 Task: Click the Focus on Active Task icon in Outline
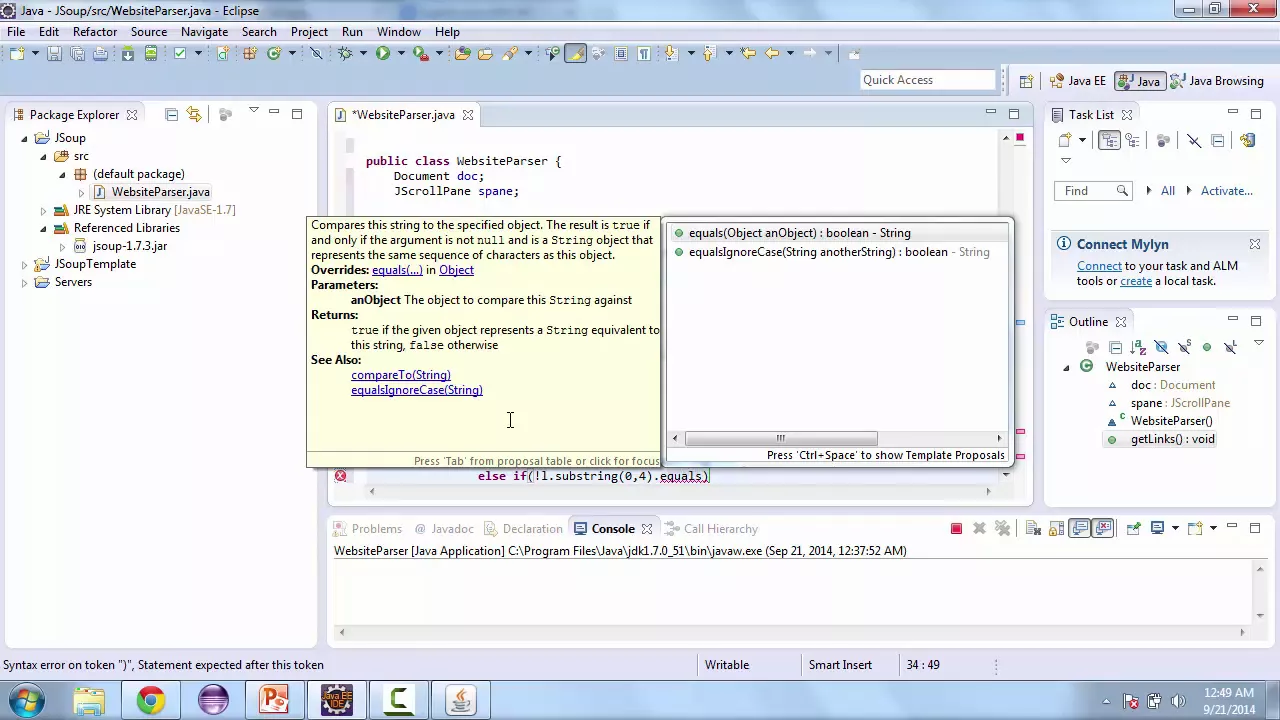point(1092,347)
